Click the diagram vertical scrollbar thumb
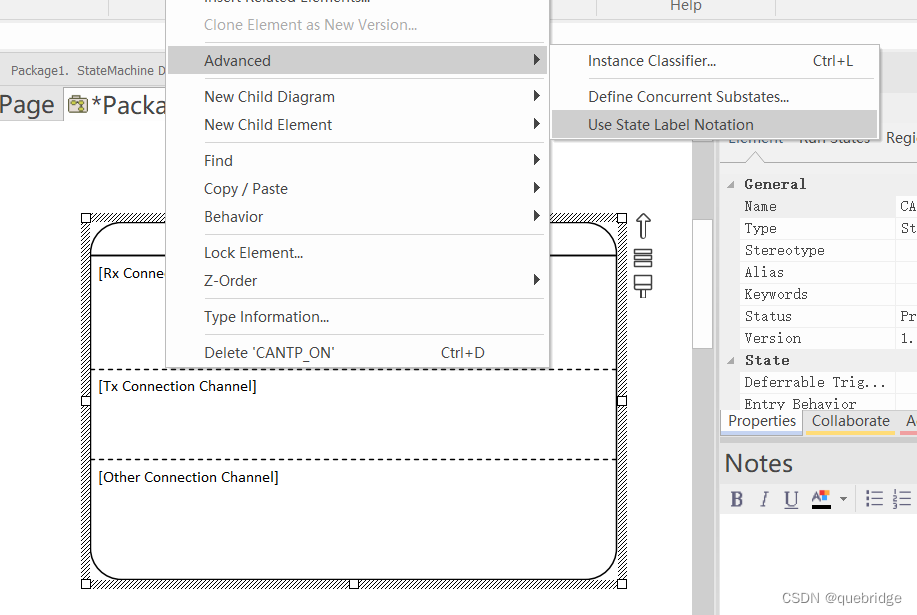917x615 pixels. [702, 284]
